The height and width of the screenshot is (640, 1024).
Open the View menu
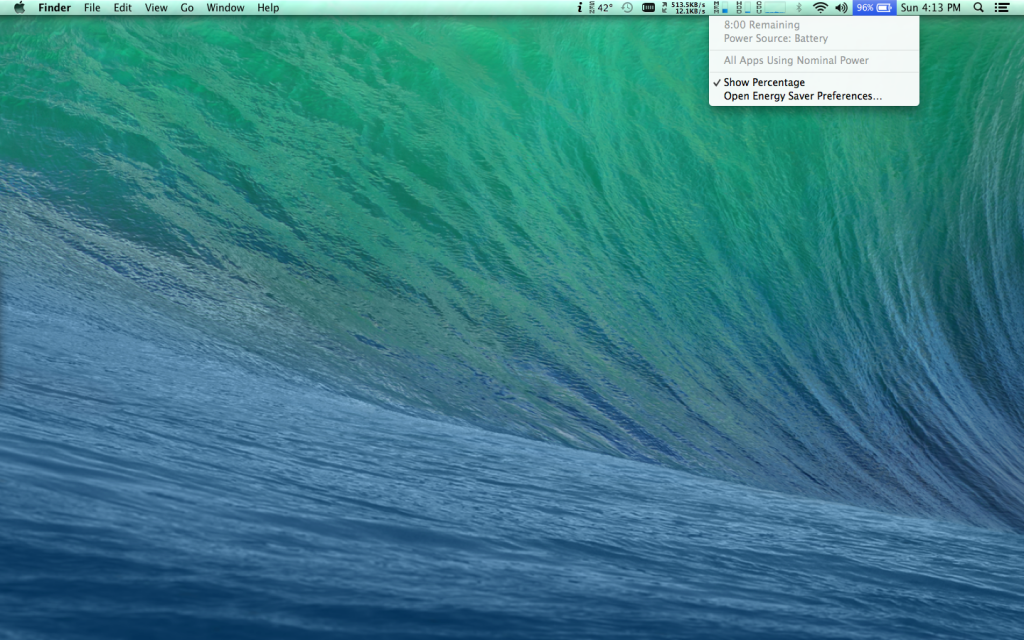tap(156, 8)
